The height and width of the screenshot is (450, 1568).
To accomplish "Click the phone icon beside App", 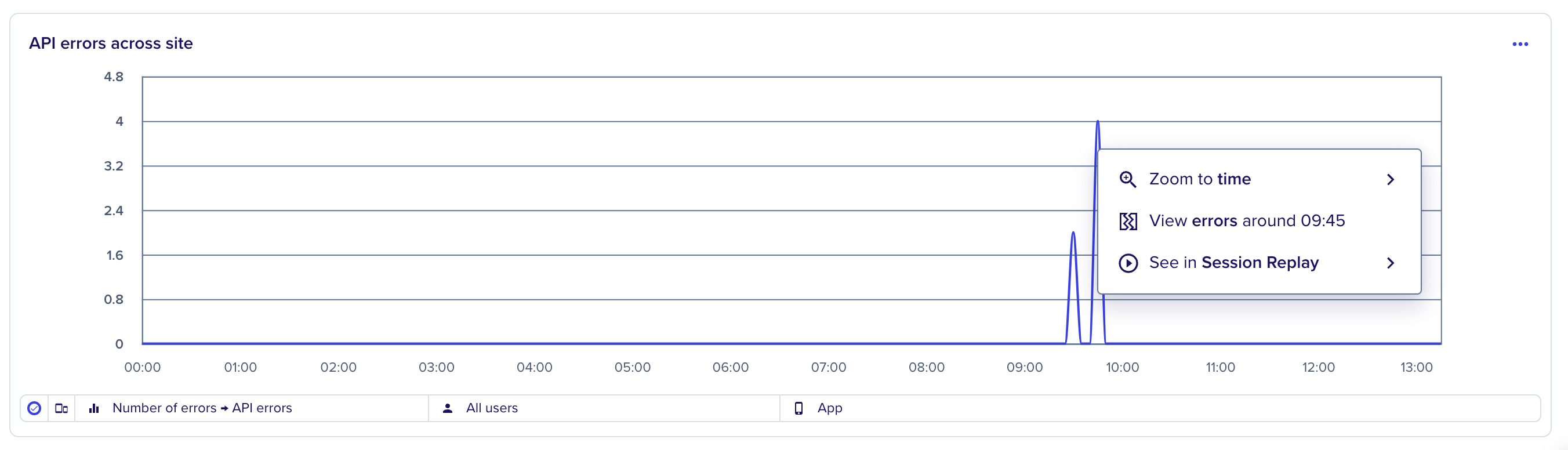I will (x=798, y=408).
